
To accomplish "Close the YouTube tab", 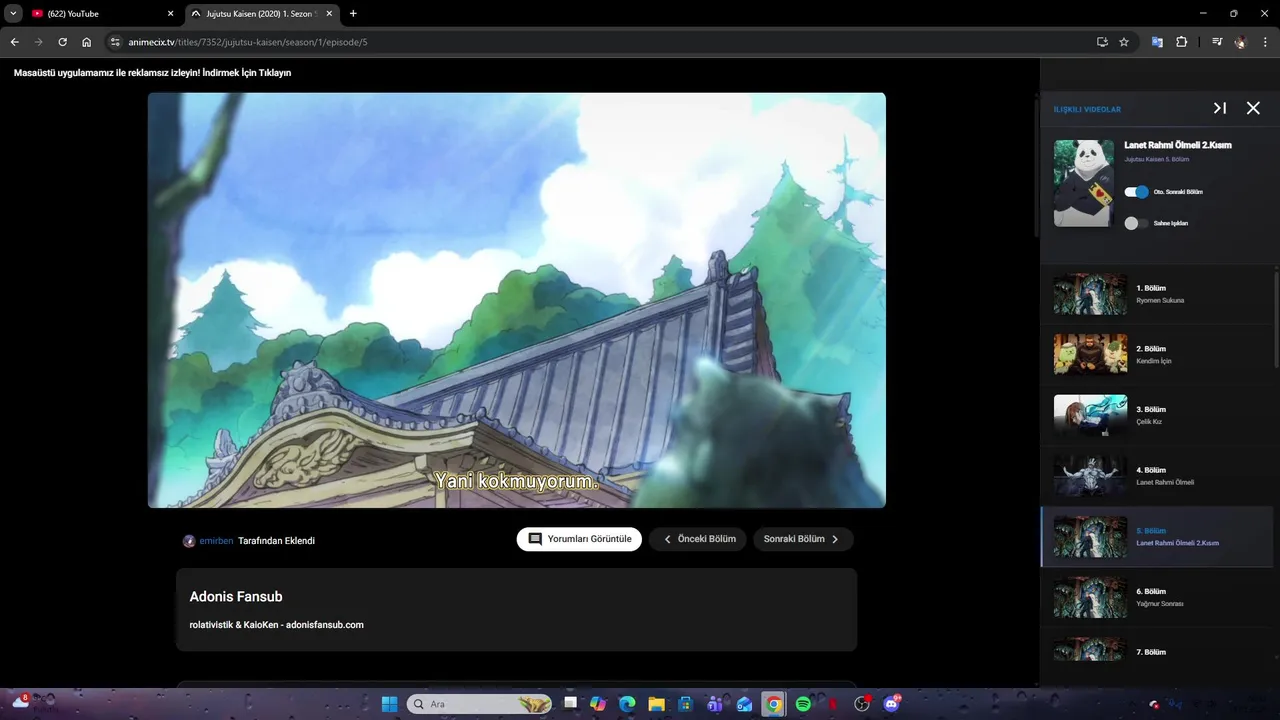I will (170, 14).
